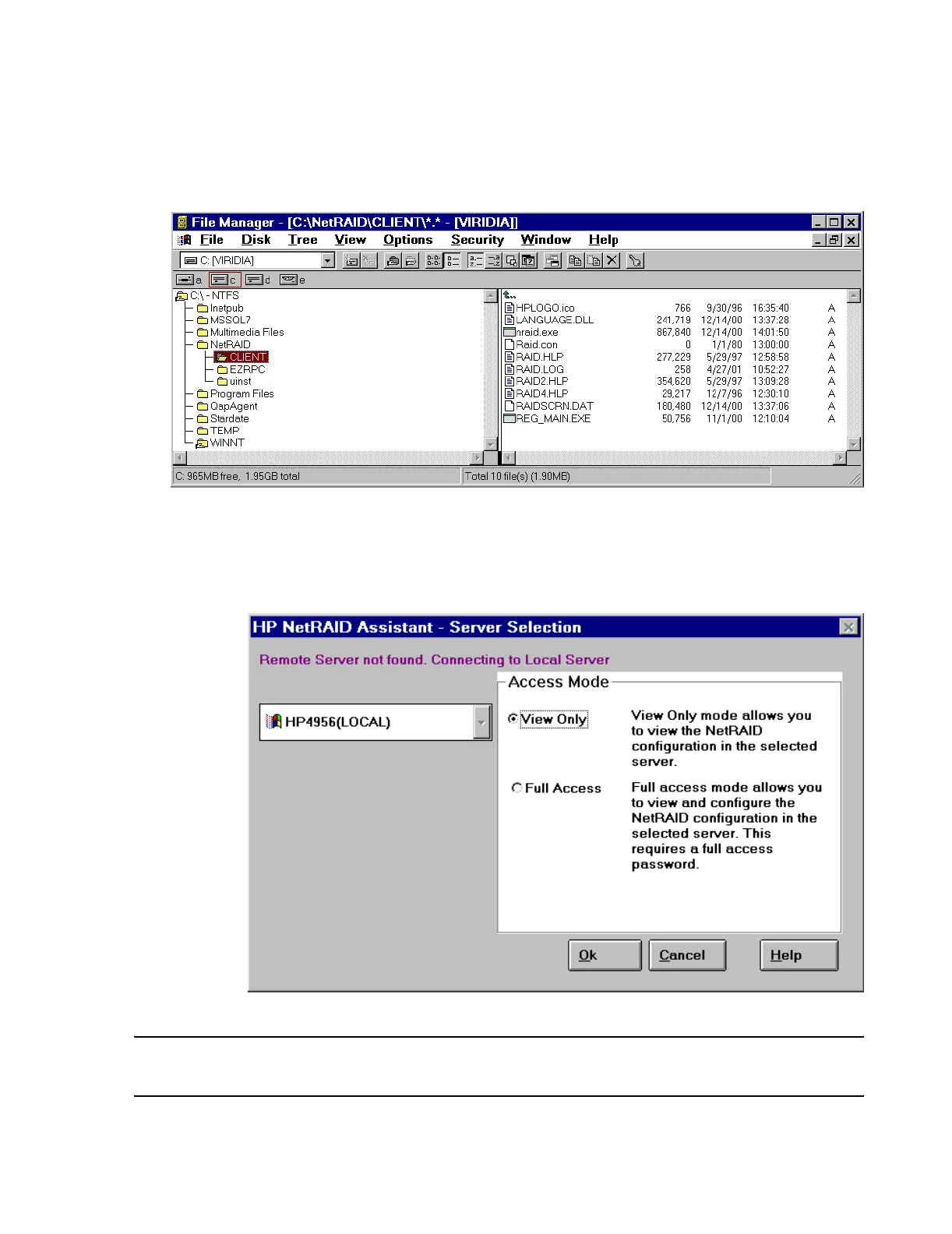Click the REG_MAIN.EXE program icon
952x1234 pixels.
point(509,419)
